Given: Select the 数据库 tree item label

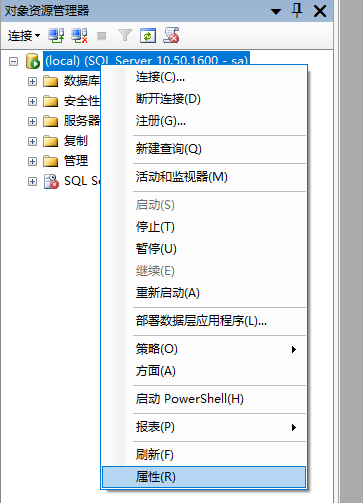Looking at the screenshot, I should point(82,81).
